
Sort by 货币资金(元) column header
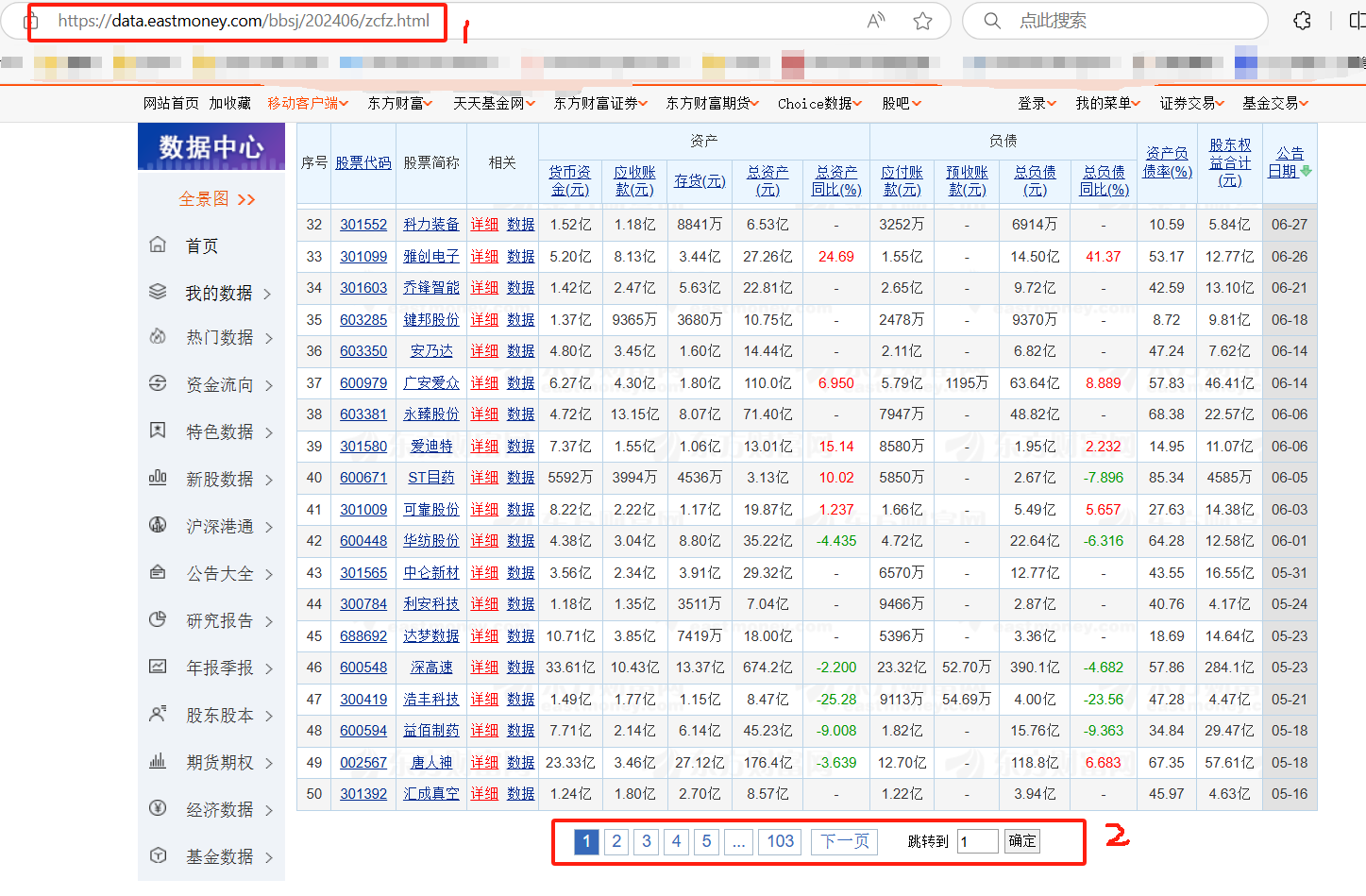pos(570,180)
